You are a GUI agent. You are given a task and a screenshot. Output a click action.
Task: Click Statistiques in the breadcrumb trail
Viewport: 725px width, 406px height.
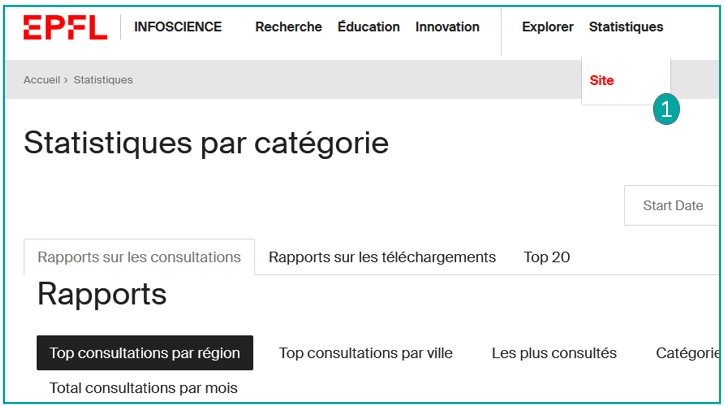click(x=103, y=80)
